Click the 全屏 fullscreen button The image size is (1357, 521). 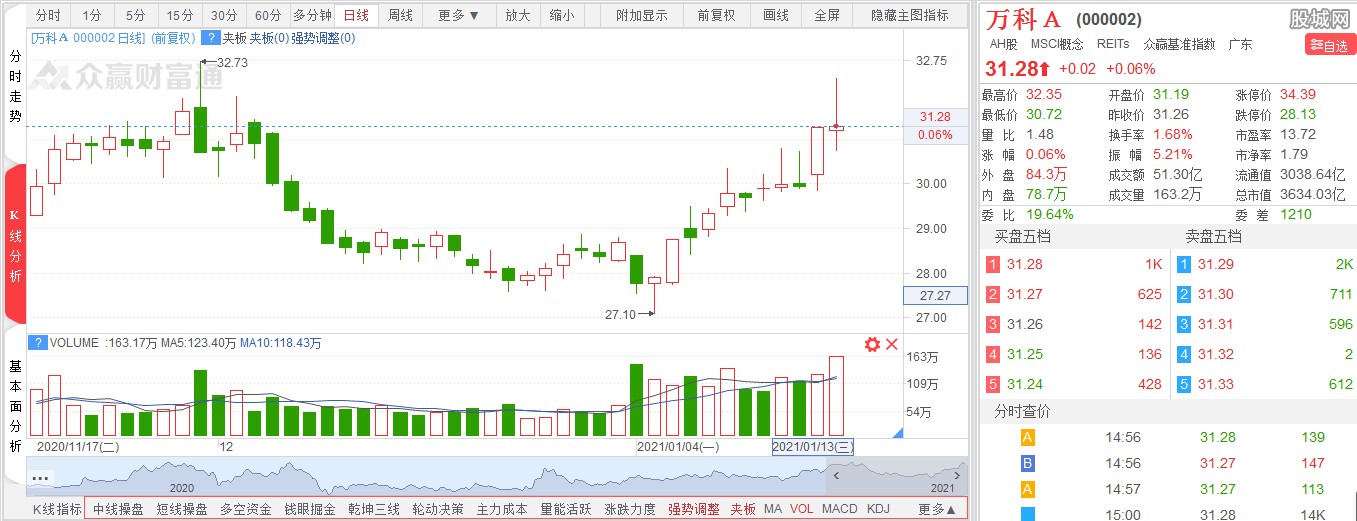coord(827,15)
